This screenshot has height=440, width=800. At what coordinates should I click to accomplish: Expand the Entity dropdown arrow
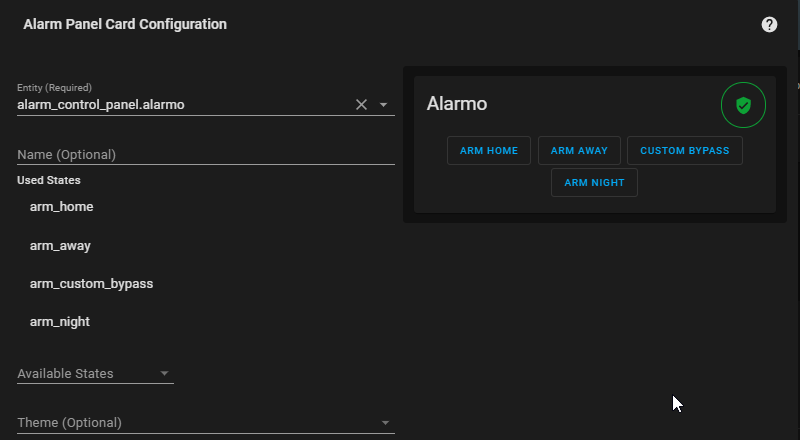click(383, 105)
